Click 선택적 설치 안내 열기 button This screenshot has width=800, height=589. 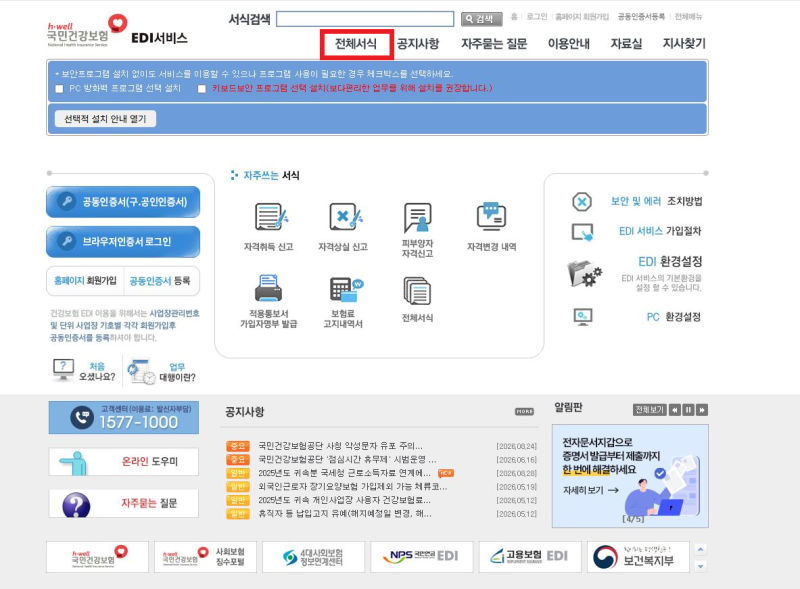(x=105, y=119)
